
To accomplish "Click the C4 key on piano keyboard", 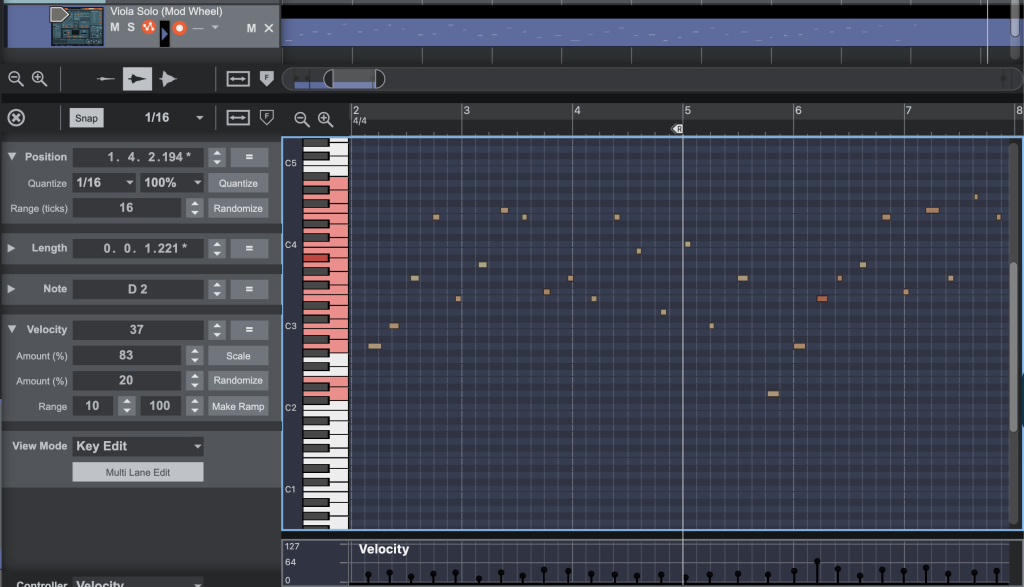I will [325, 244].
